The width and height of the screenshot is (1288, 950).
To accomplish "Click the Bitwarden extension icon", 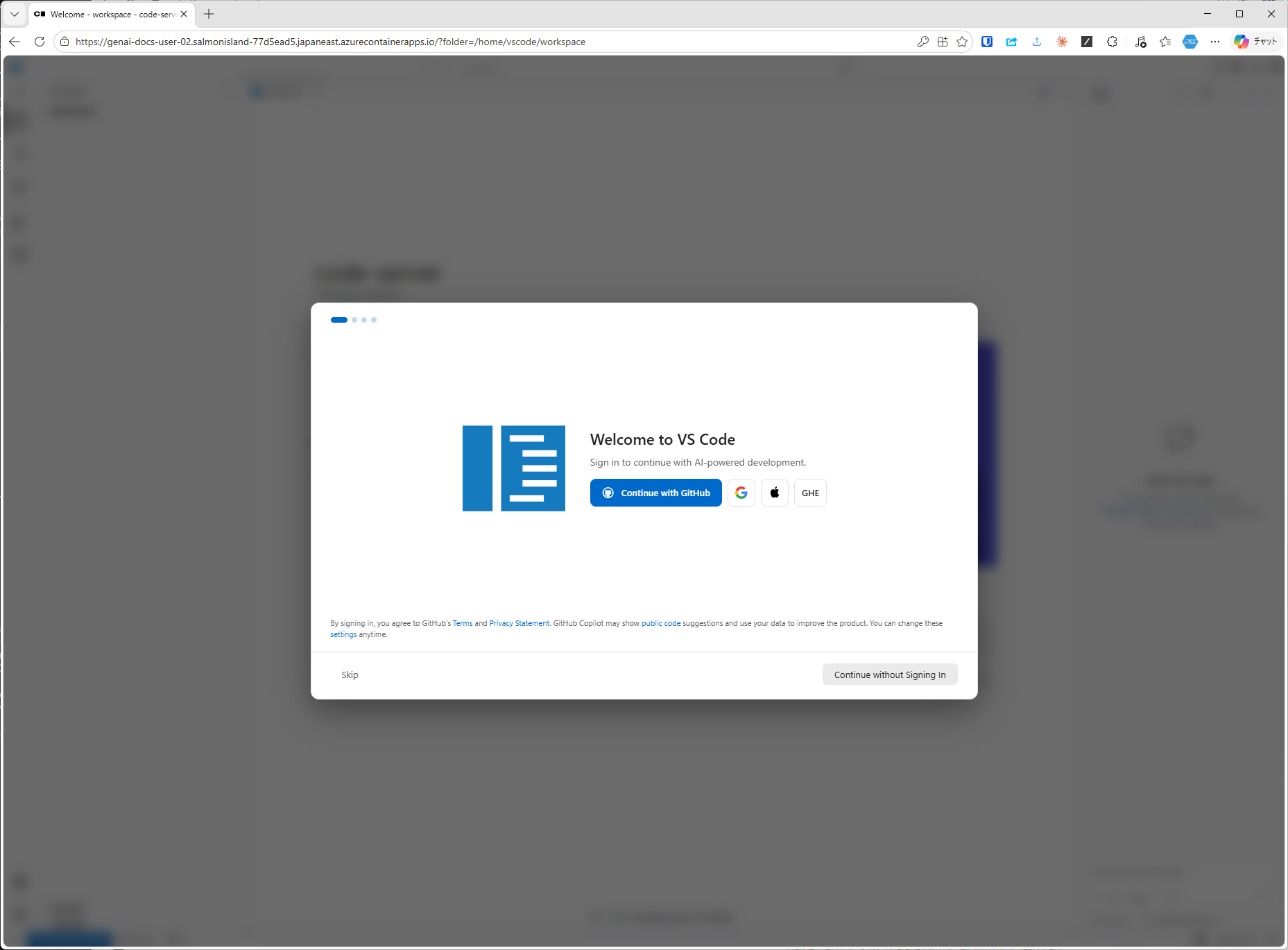I will (x=987, y=42).
